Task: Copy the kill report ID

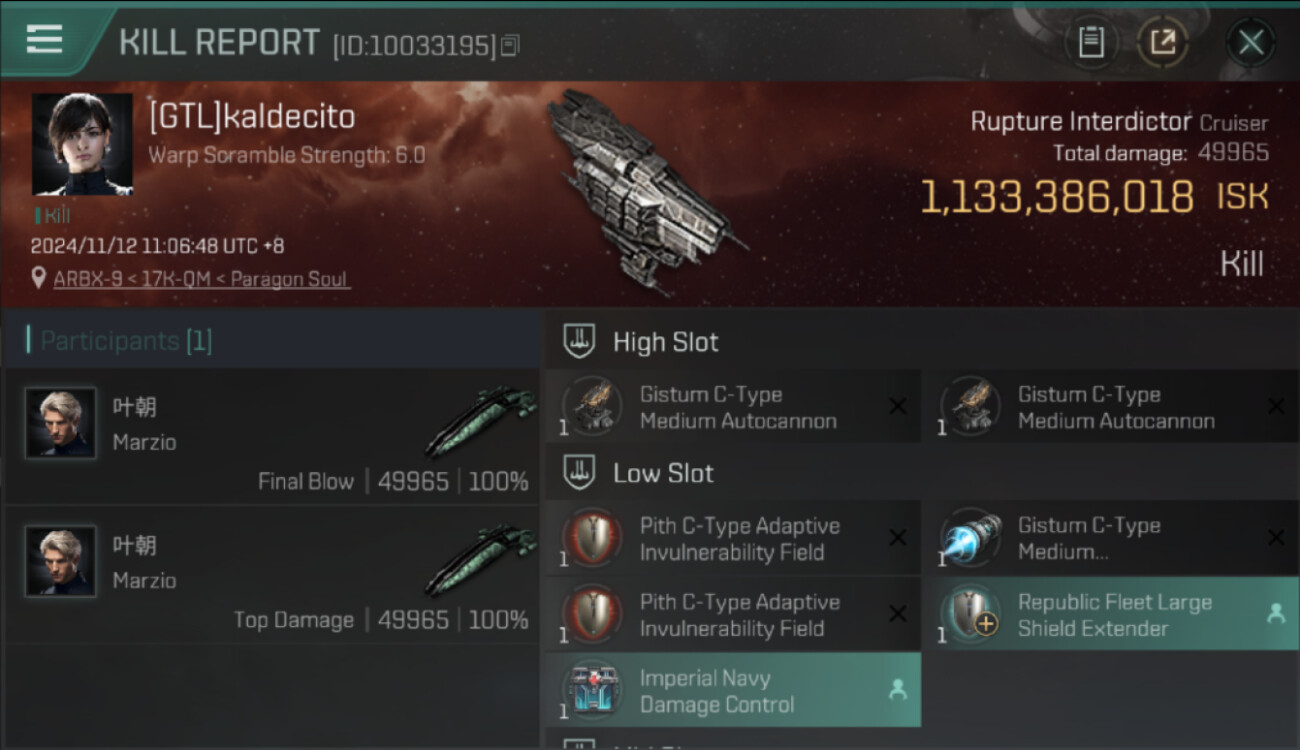Action: click(510, 45)
